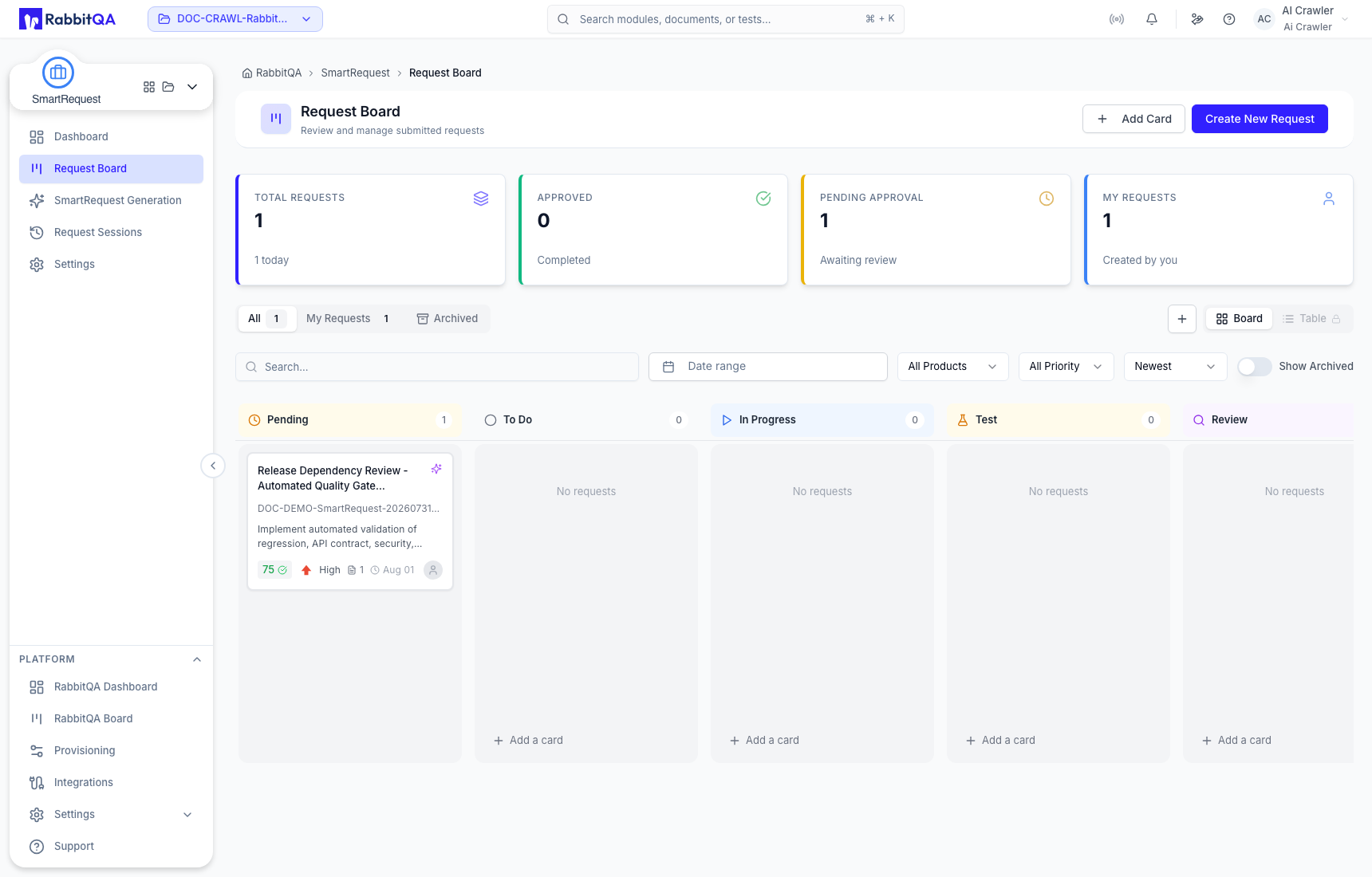Screen dimensions: 1372x877
Task: Switch to Table view
Action: coord(1311,319)
